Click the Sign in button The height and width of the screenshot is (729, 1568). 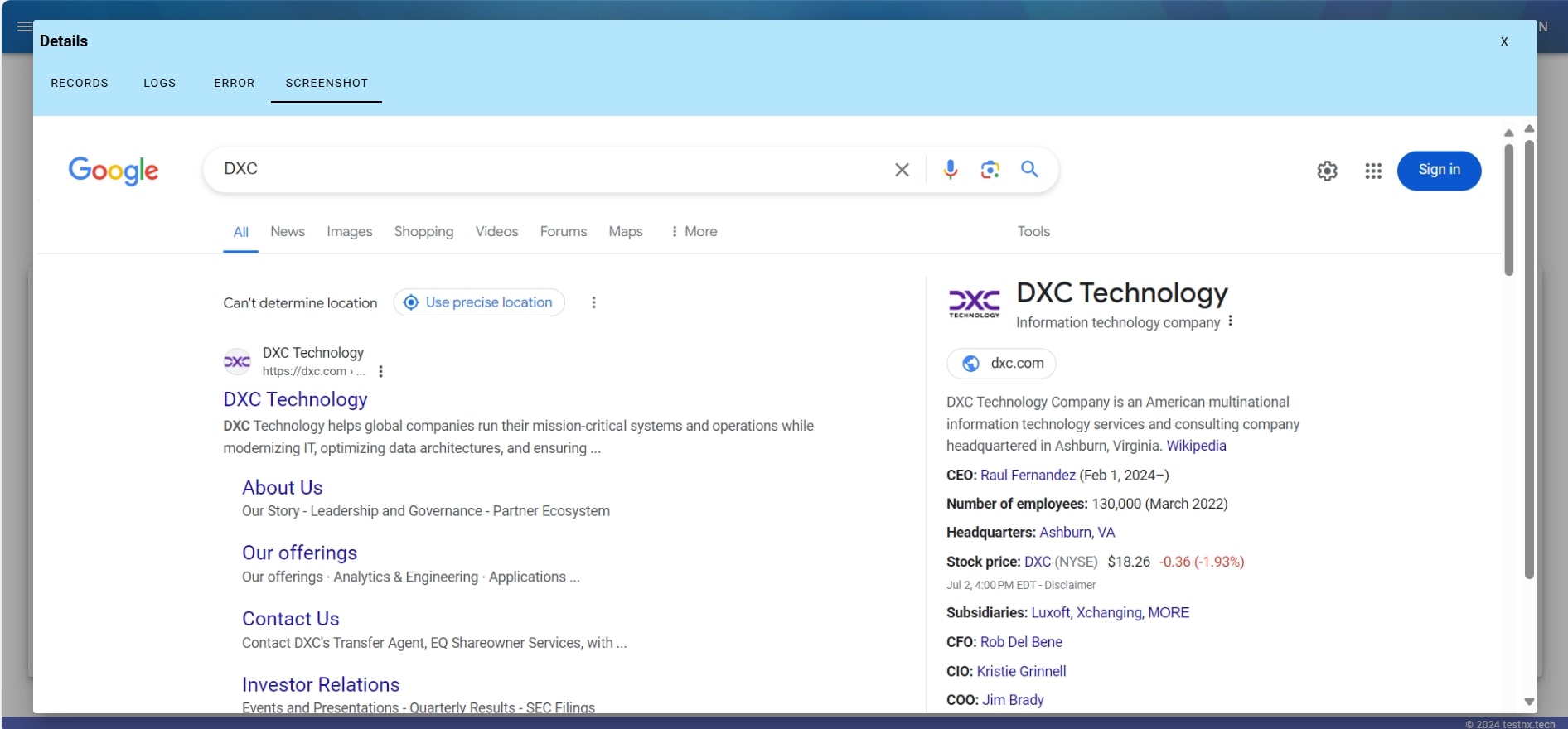pos(1439,170)
